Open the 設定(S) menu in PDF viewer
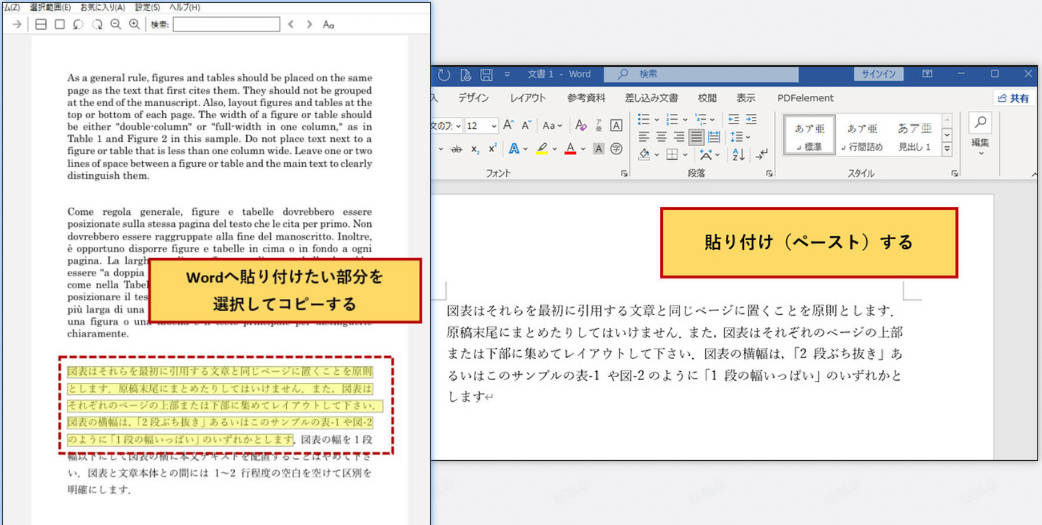Screen dimensions: 1042x525 click(147, 7)
